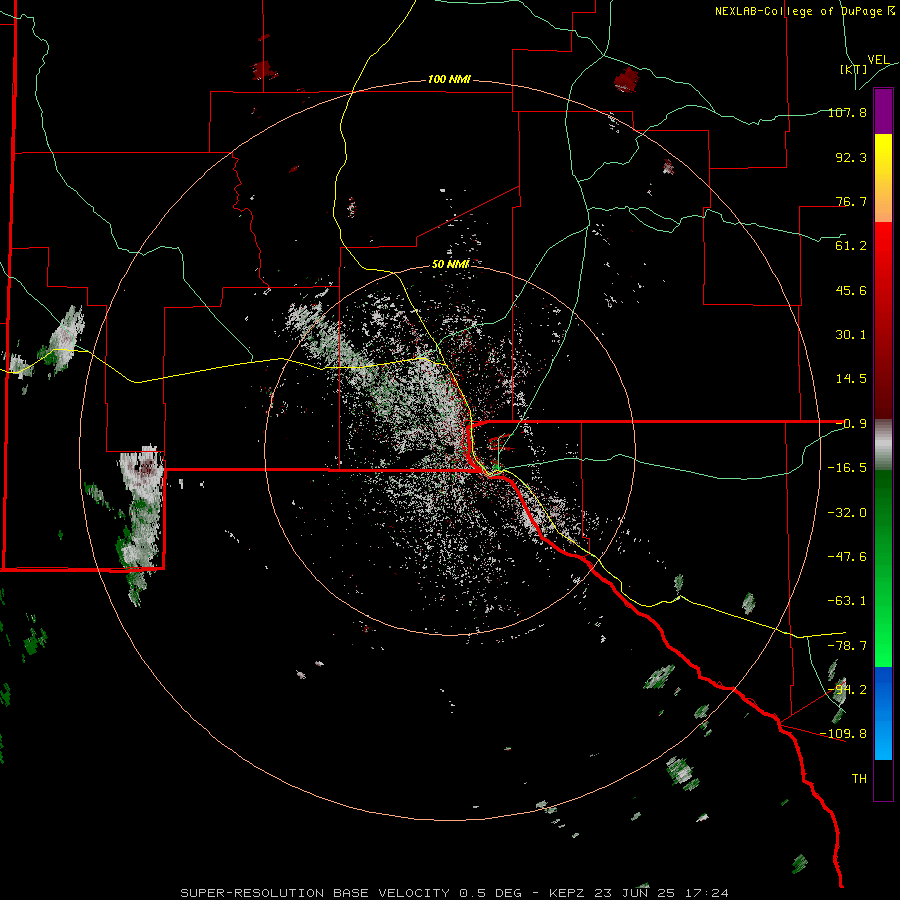Screen dimensions: 900x900
Task: Select the 107.8 scale value
Action: pyautogui.click(x=847, y=112)
